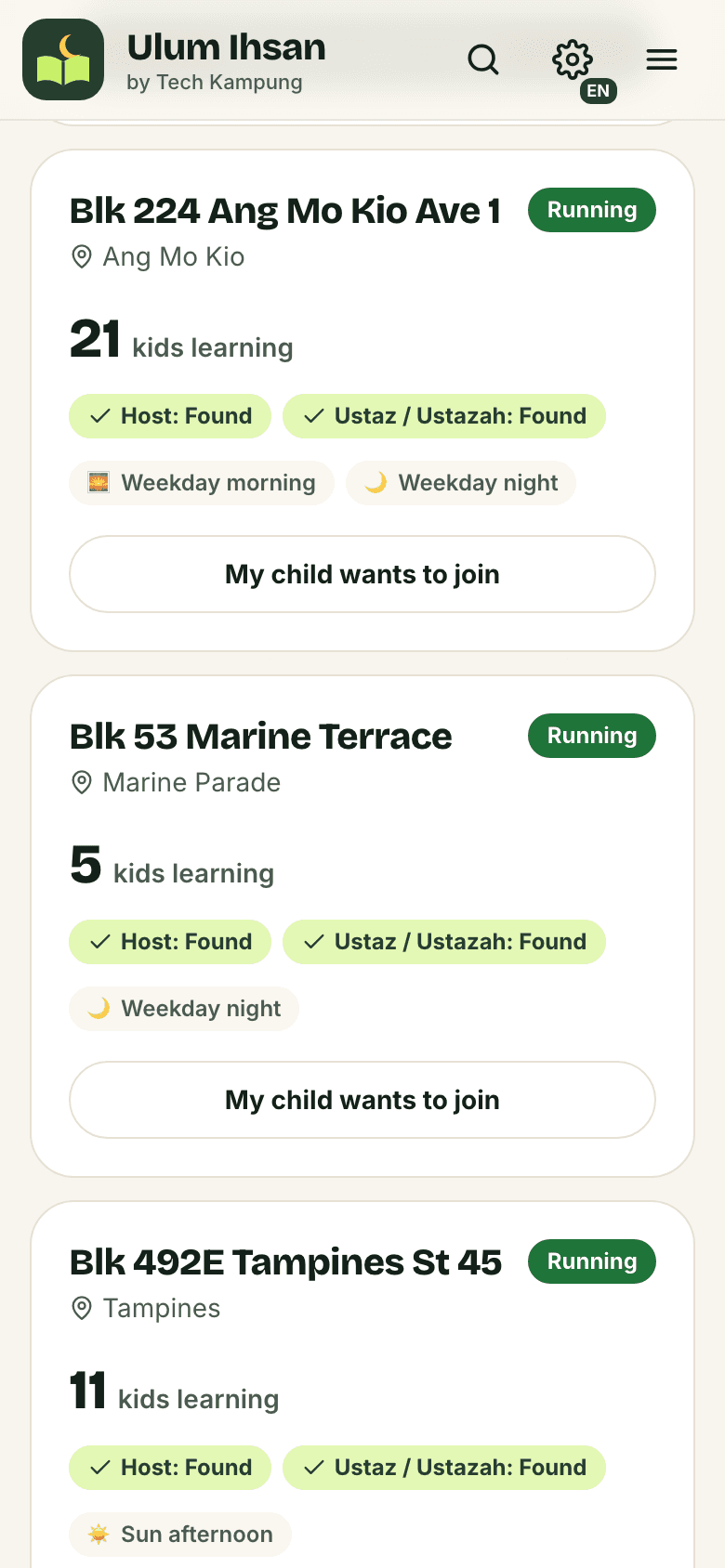Select the Sun afternoon chip

tap(180, 1535)
